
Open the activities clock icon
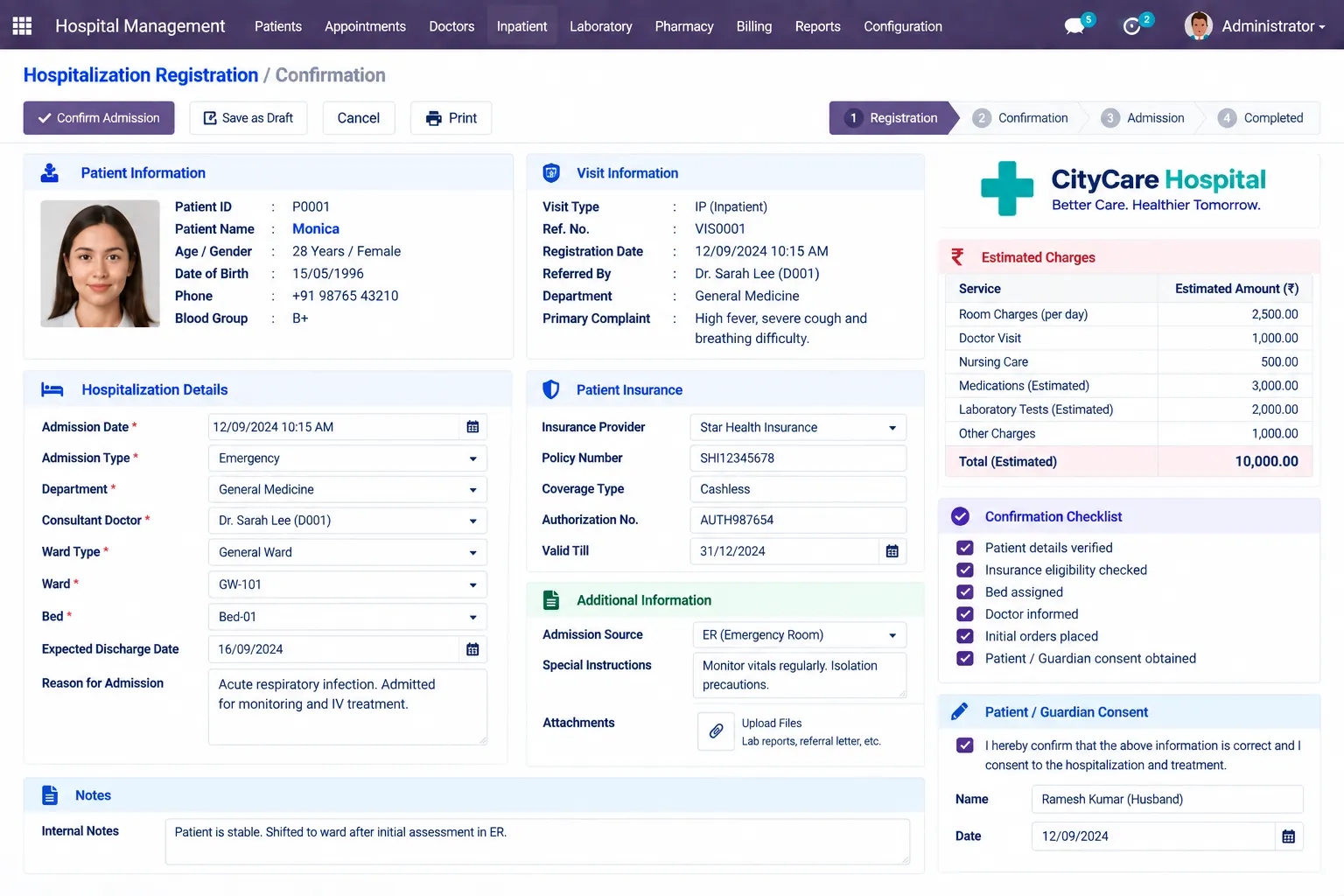tap(1132, 26)
